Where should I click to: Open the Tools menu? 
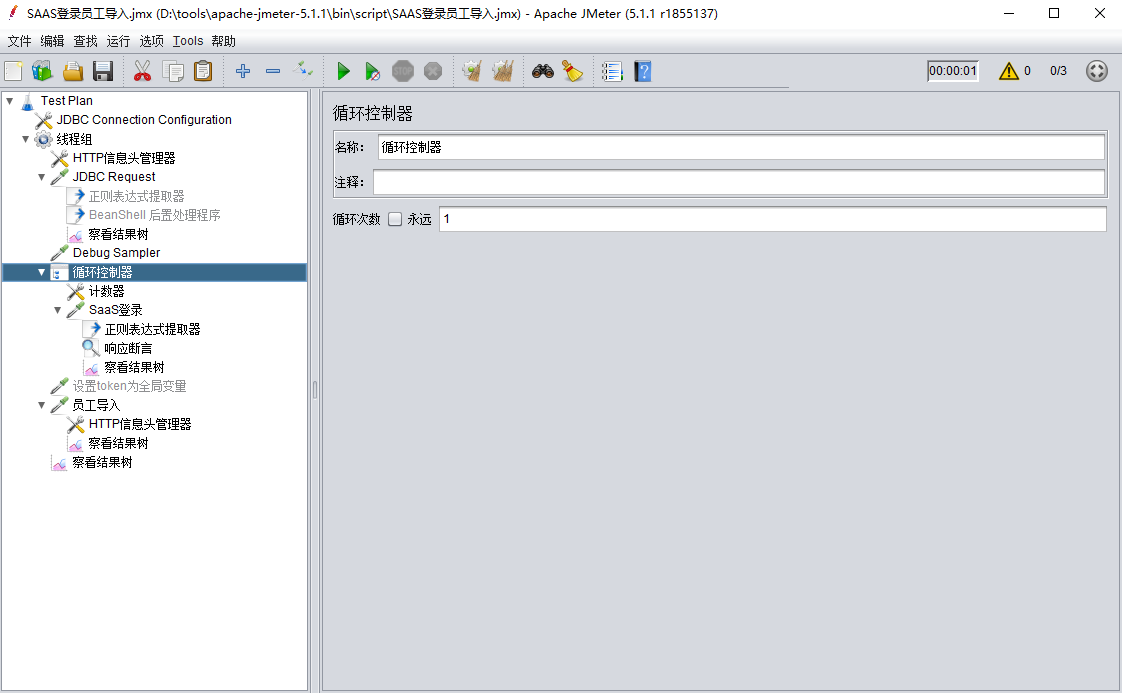click(188, 41)
